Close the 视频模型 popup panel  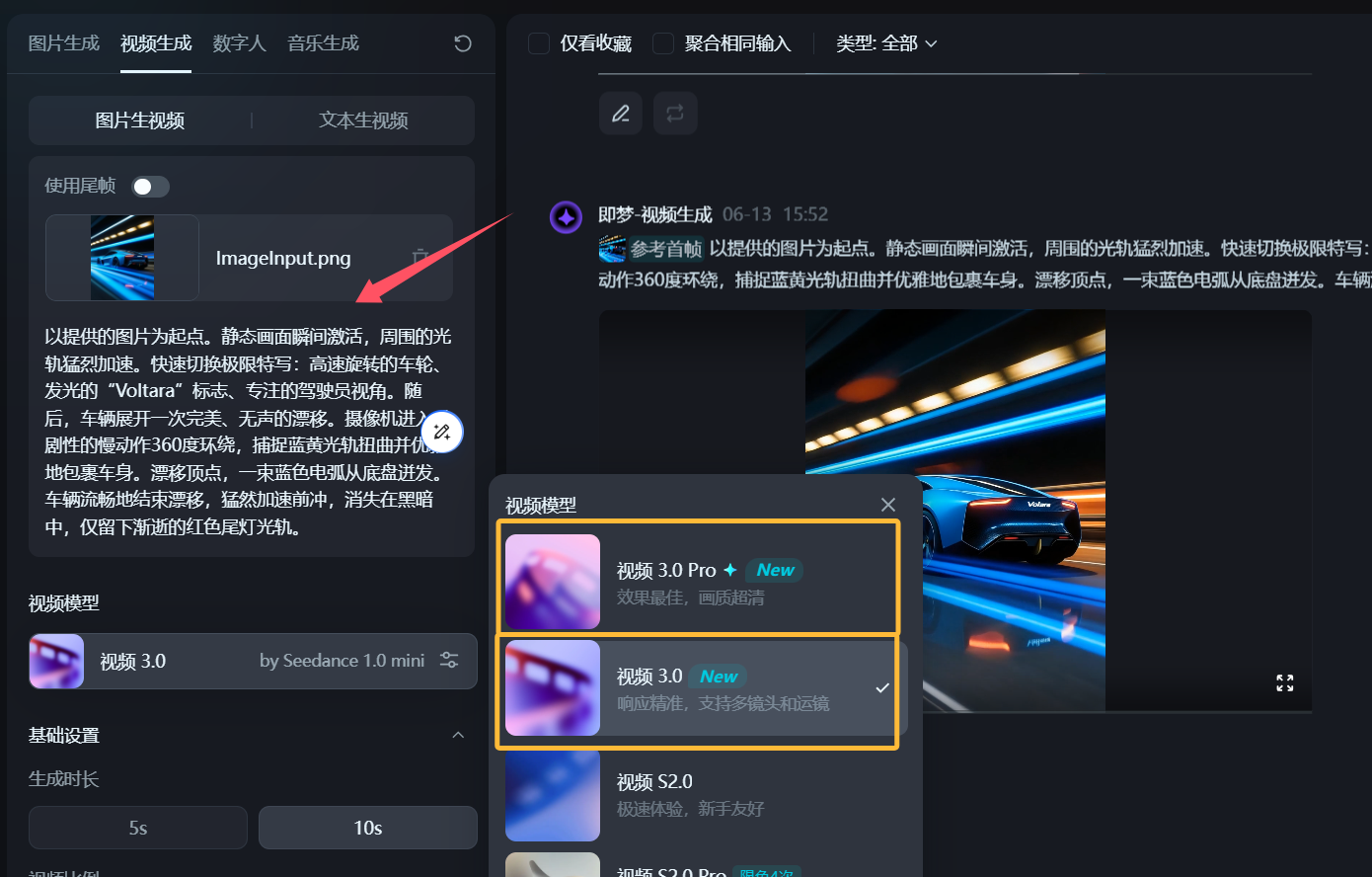pyautogui.click(x=888, y=505)
